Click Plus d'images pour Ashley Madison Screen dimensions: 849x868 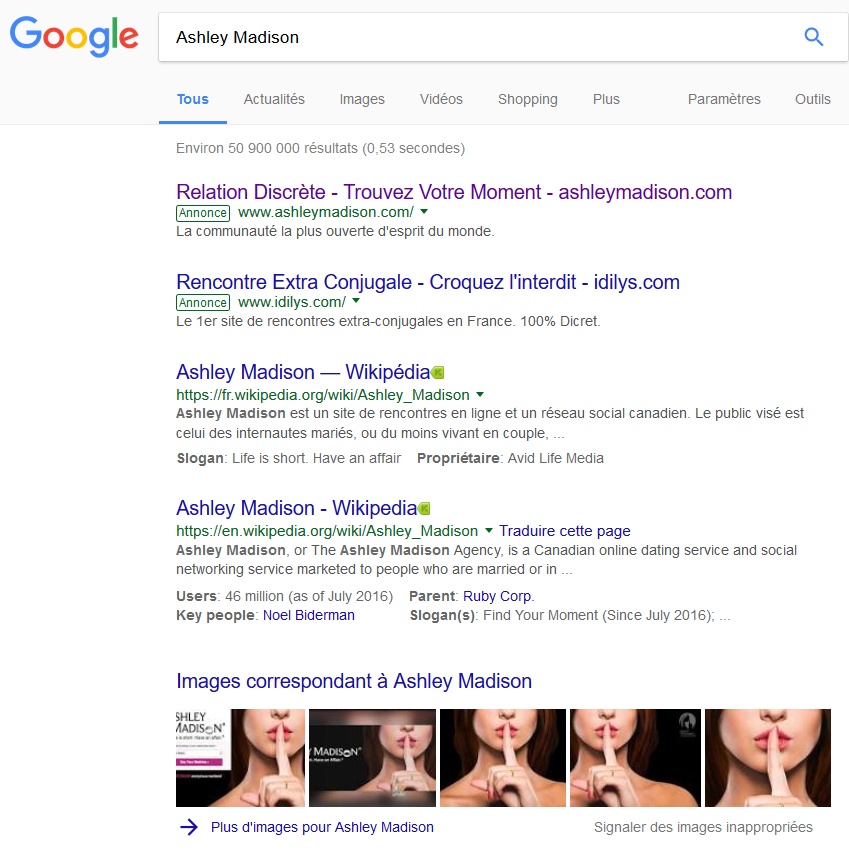(x=322, y=827)
